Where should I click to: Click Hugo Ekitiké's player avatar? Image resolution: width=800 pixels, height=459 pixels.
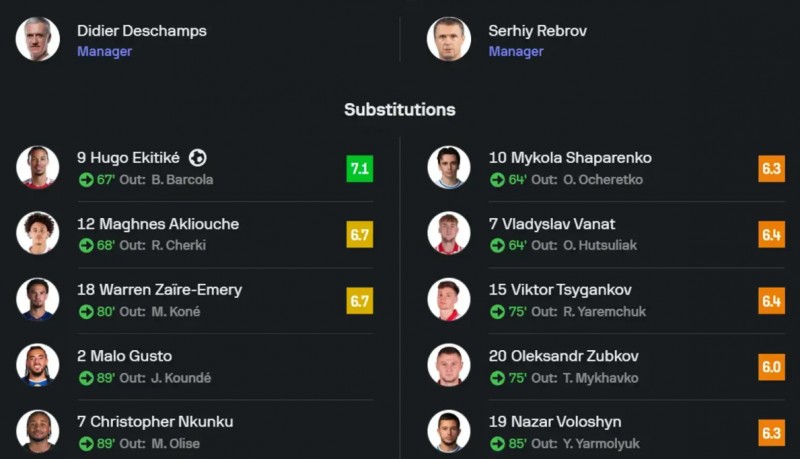click(x=38, y=167)
